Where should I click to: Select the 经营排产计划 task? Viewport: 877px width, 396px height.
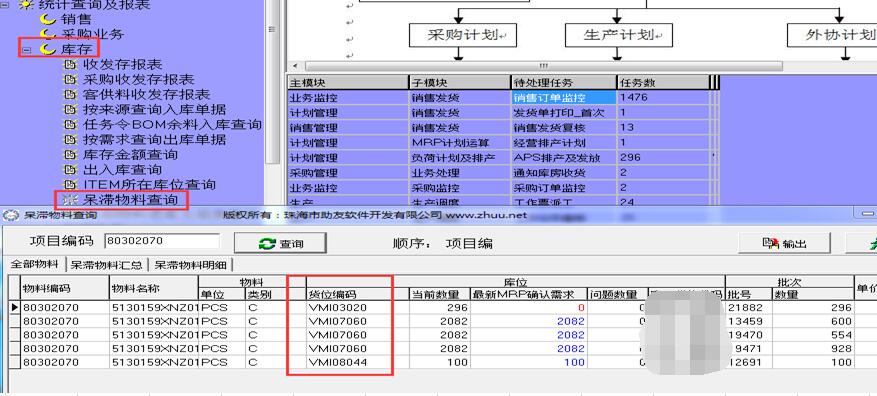pos(563,143)
